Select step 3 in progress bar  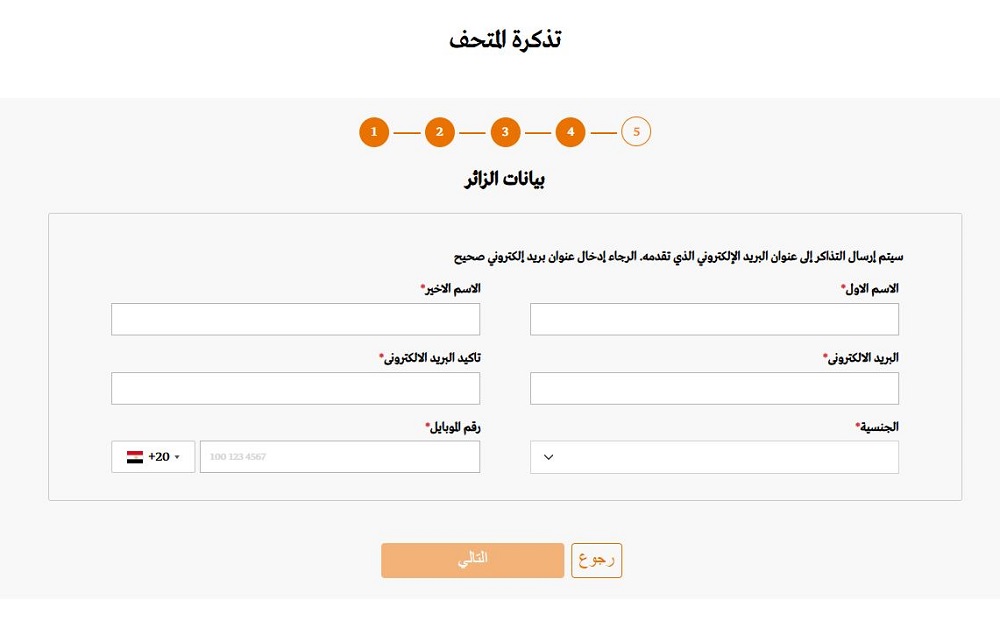click(505, 132)
